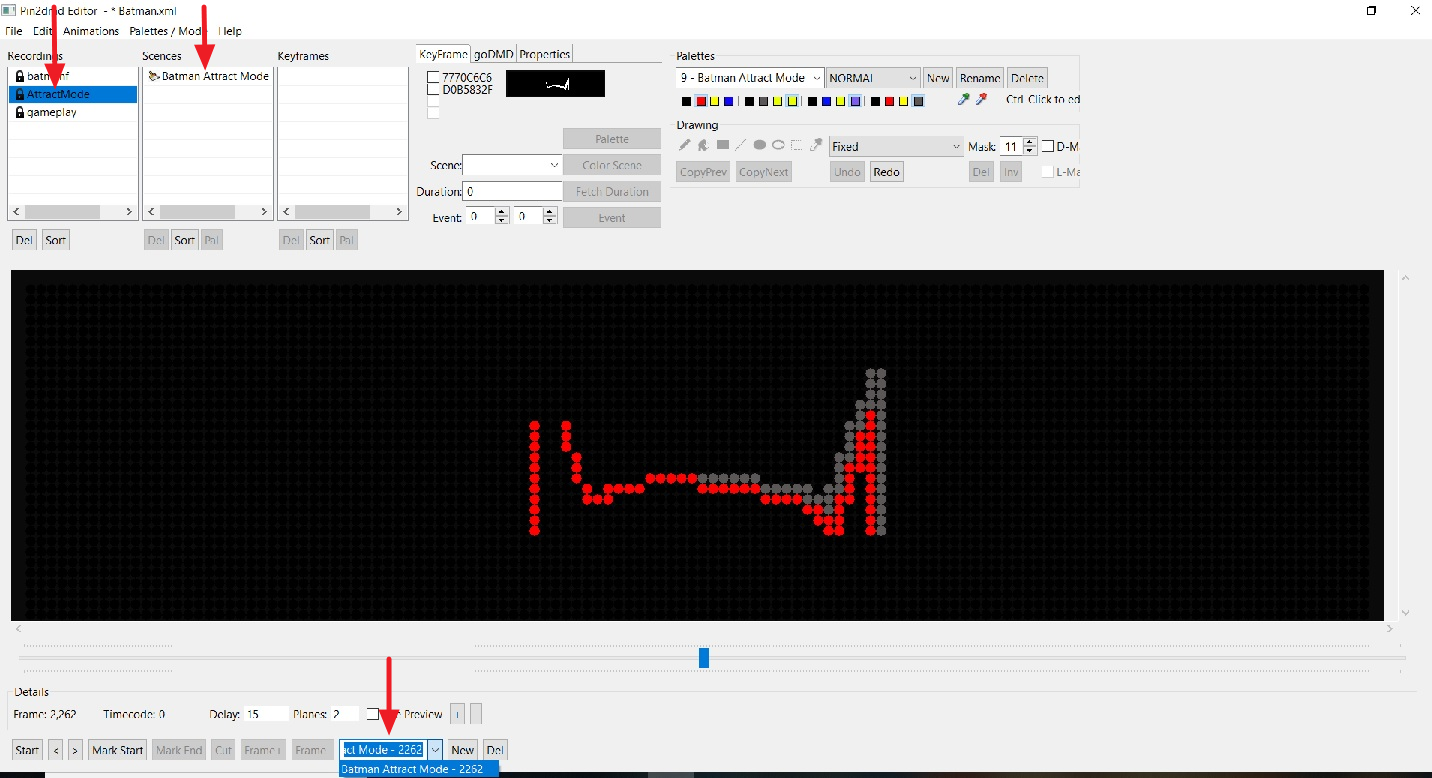Click the CopyPrev button

click(703, 172)
